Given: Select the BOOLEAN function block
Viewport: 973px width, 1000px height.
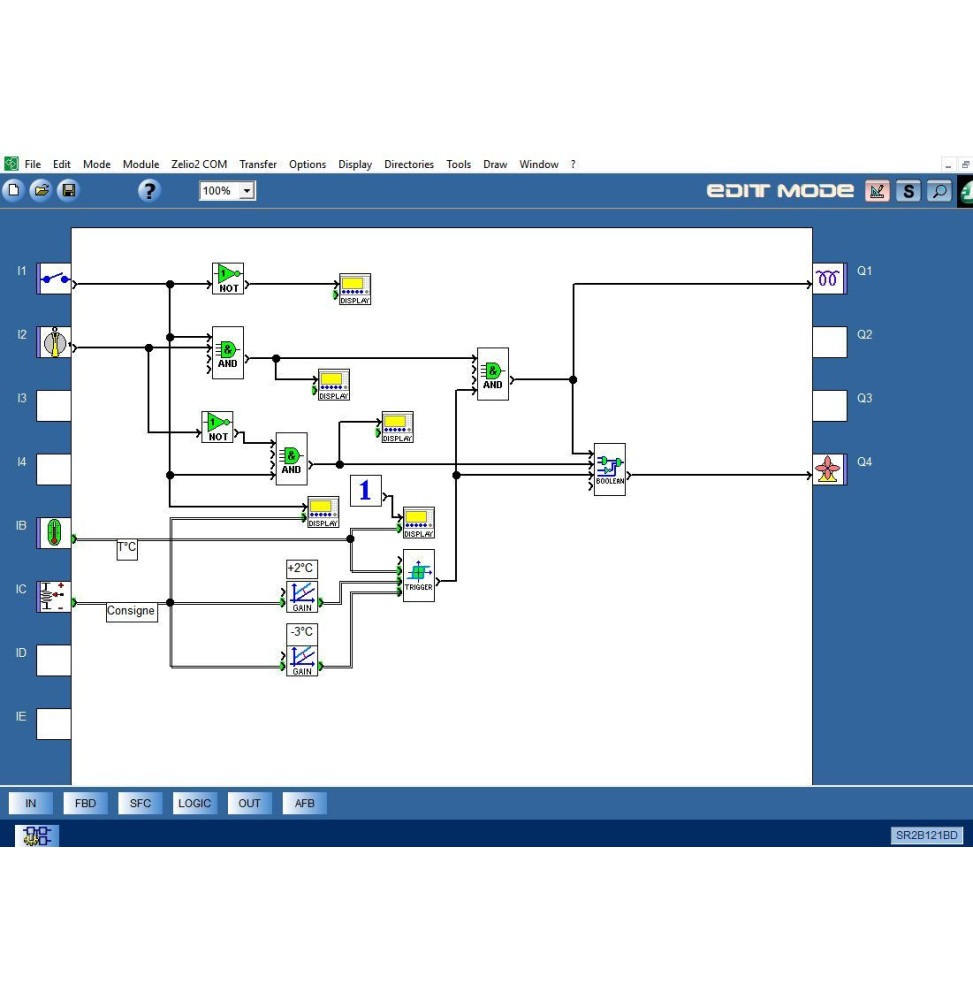Looking at the screenshot, I should click(609, 469).
